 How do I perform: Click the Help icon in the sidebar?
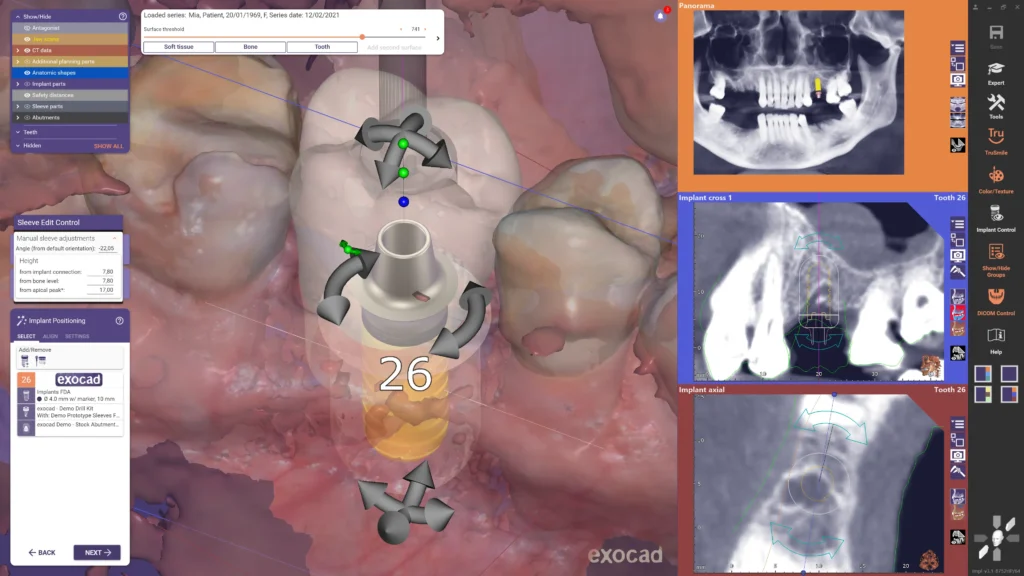(995, 339)
